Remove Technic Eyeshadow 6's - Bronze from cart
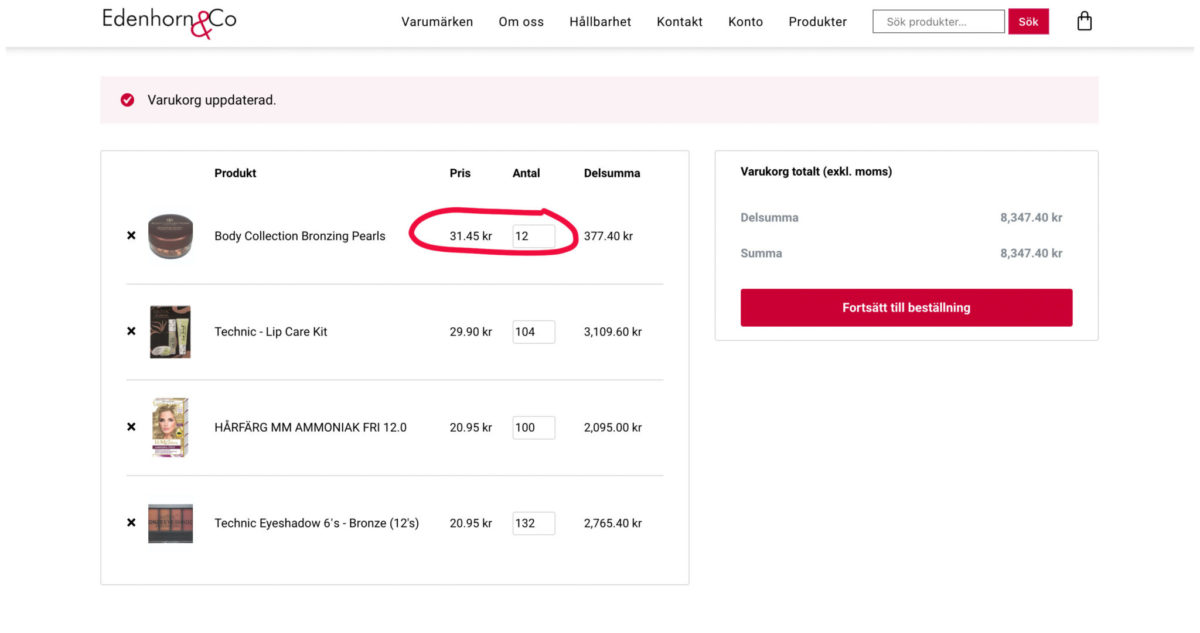 131,522
